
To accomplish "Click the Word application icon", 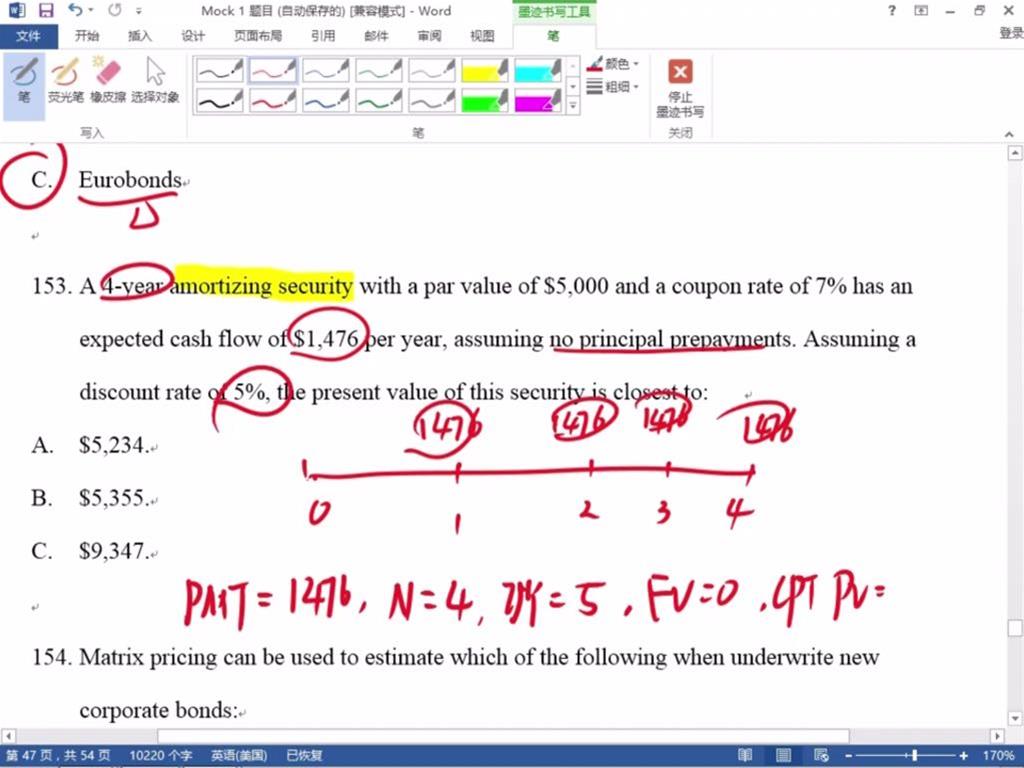I will 16,10.
